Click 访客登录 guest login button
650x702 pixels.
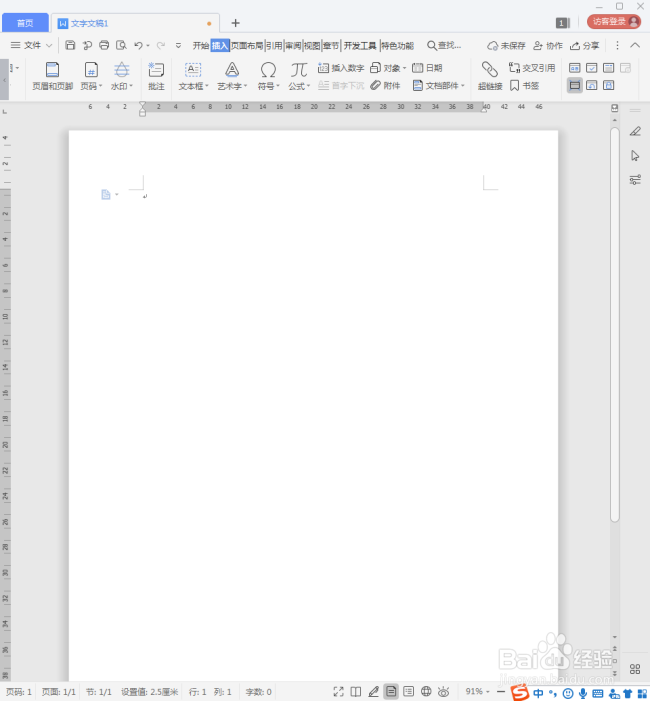tap(614, 21)
